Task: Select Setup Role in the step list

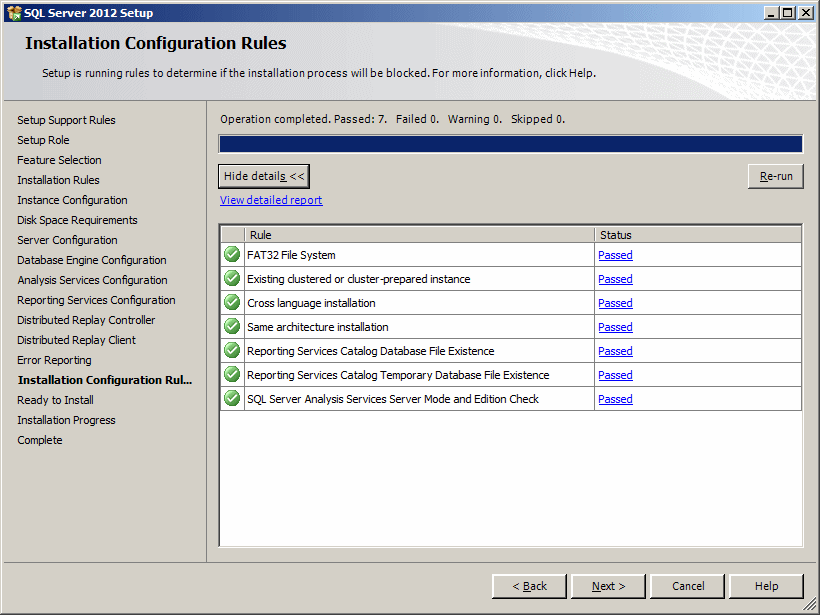Action: coord(43,140)
